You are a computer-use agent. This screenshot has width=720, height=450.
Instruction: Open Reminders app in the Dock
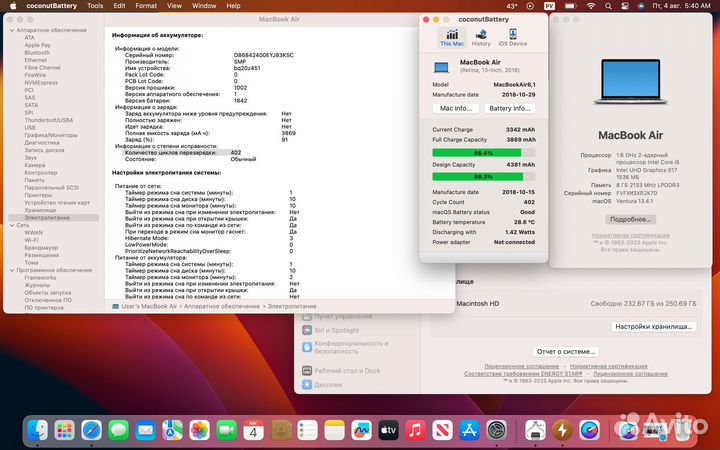coord(308,431)
